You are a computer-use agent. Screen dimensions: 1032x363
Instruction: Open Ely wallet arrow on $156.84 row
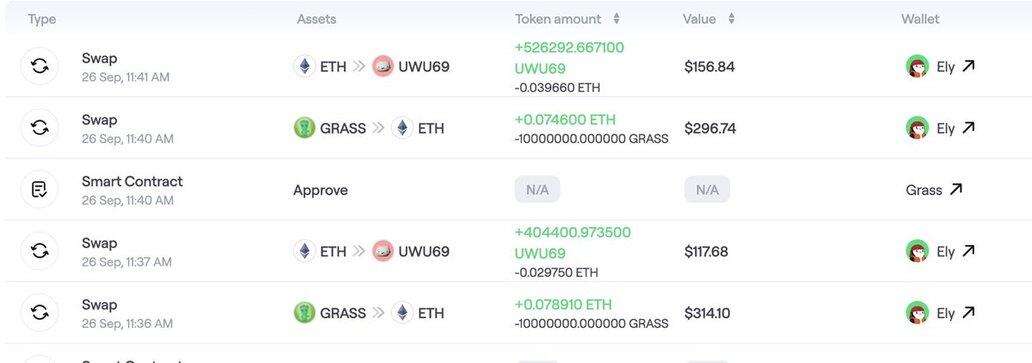pyautogui.click(x=968, y=66)
